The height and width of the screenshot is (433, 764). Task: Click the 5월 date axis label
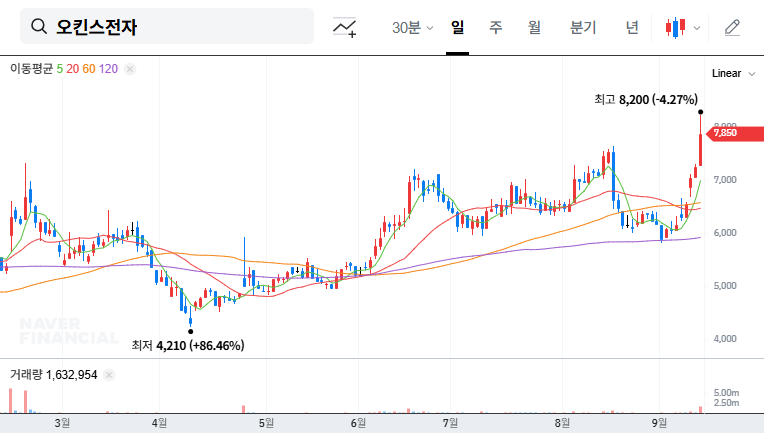[266, 423]
